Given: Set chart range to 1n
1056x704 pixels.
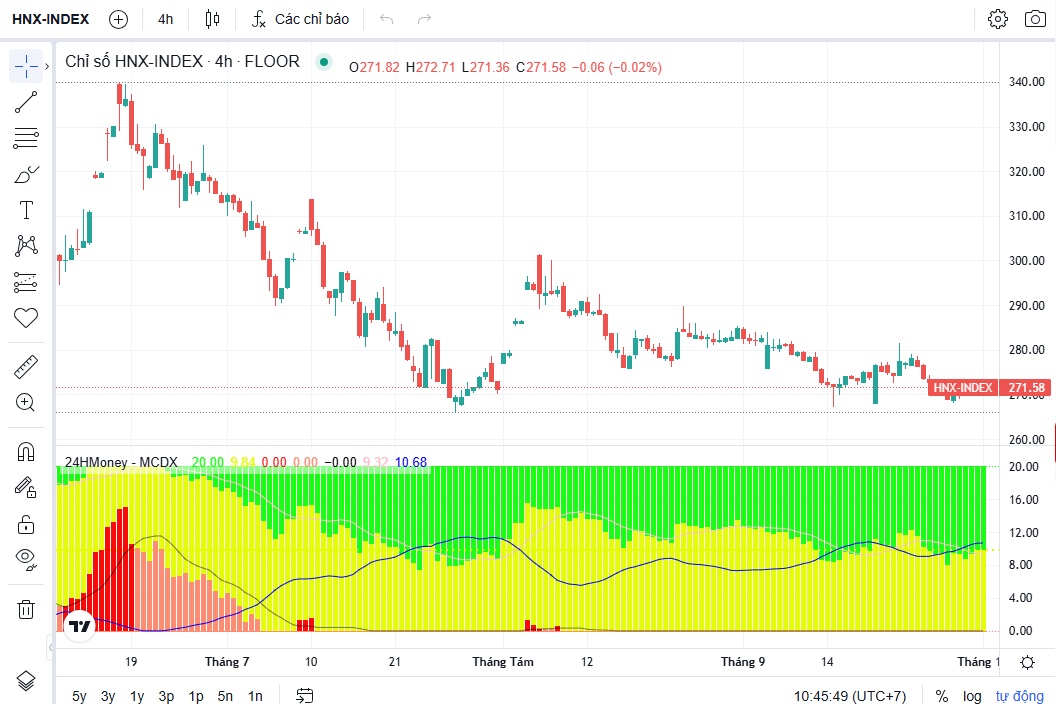Looking at the screenshot, I should tap(255, 696).
